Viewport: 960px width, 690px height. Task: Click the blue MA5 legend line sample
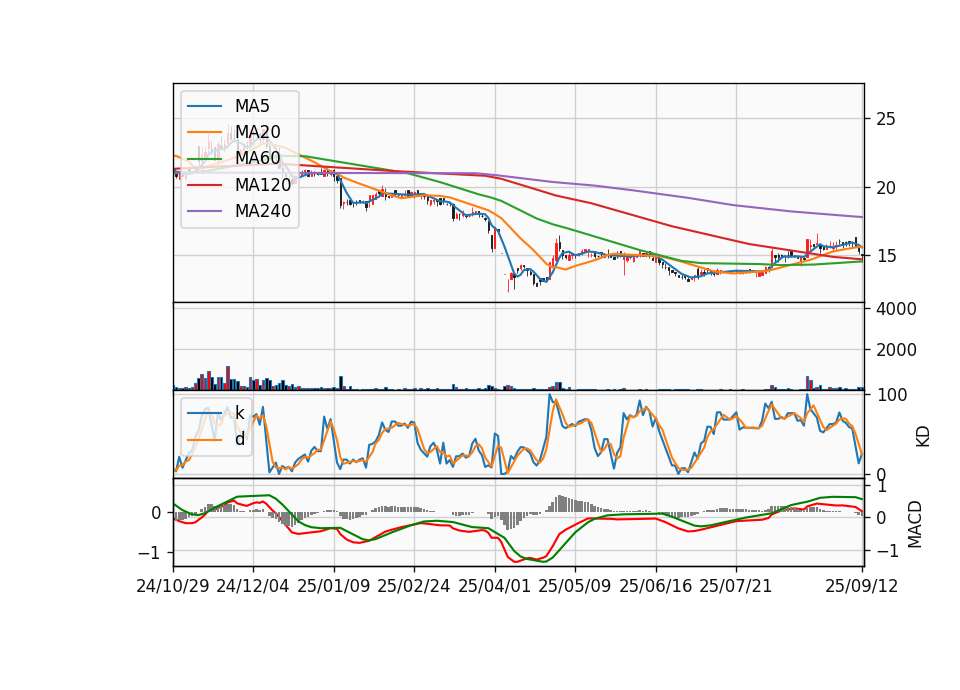click(204, 106)
